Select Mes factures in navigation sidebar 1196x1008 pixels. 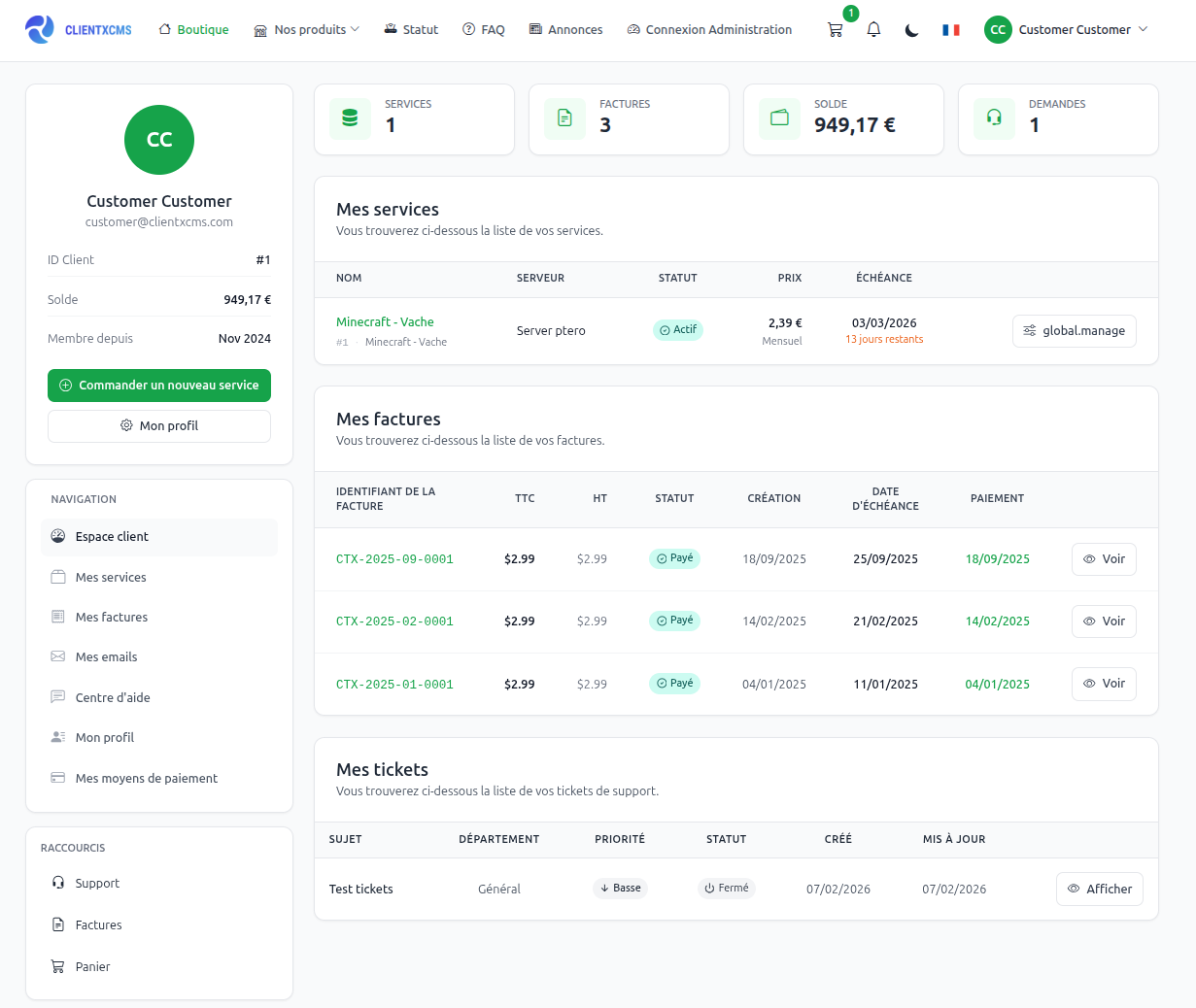[x=112, y=618]
